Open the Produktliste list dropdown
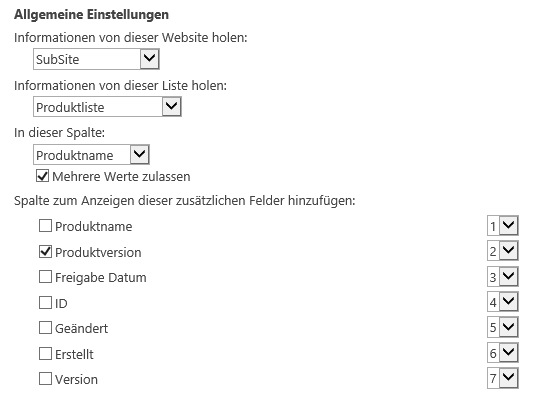533x398 pixels. [x=107, y=107]
